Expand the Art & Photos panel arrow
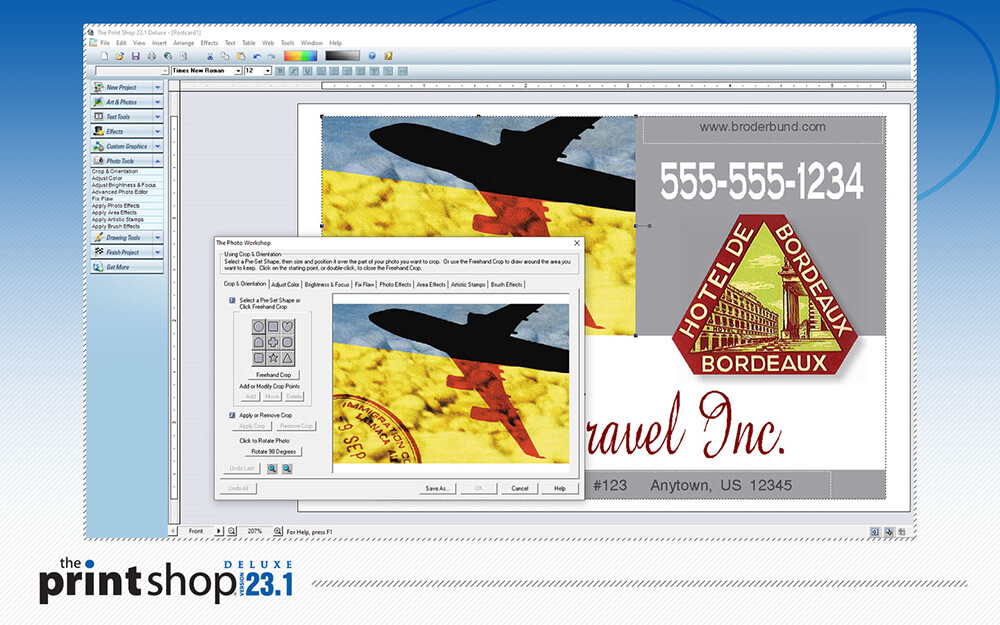Screen dimensions: 1000x625 point(158,102)
